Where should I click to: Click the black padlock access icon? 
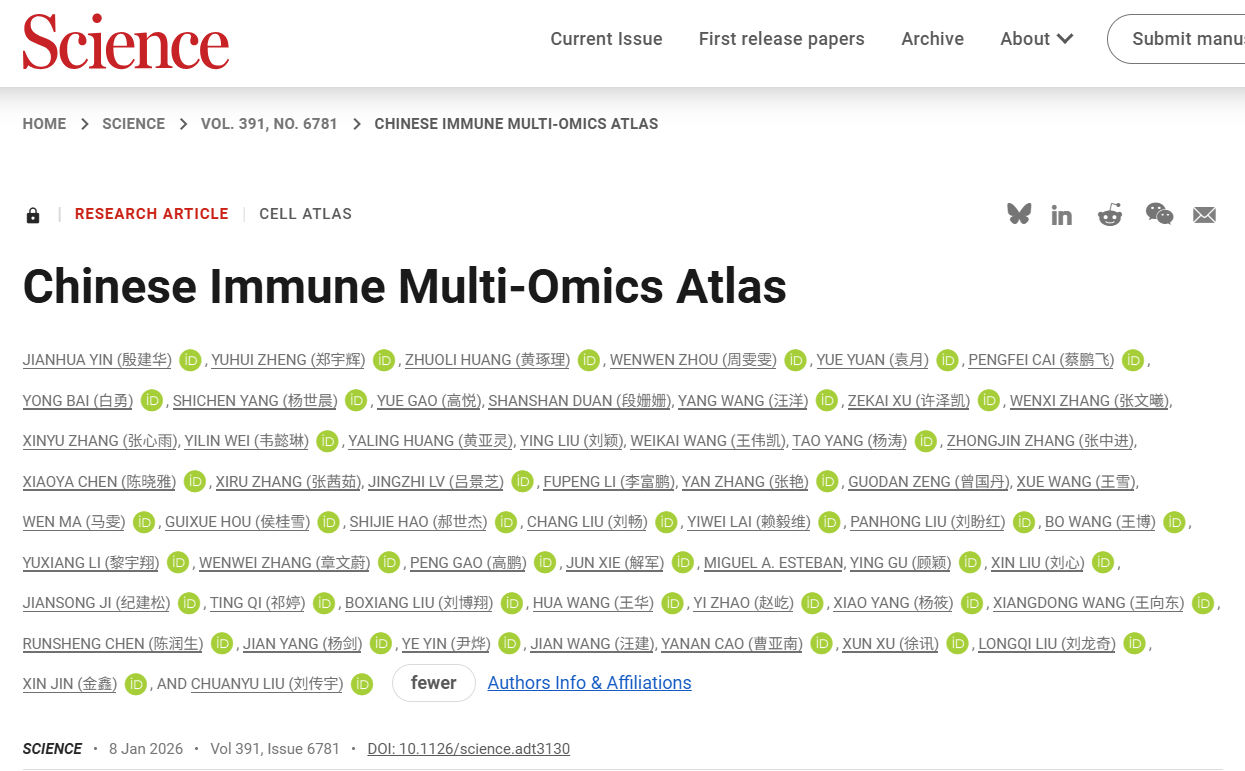pyautogui.click(x=33, y=215)
